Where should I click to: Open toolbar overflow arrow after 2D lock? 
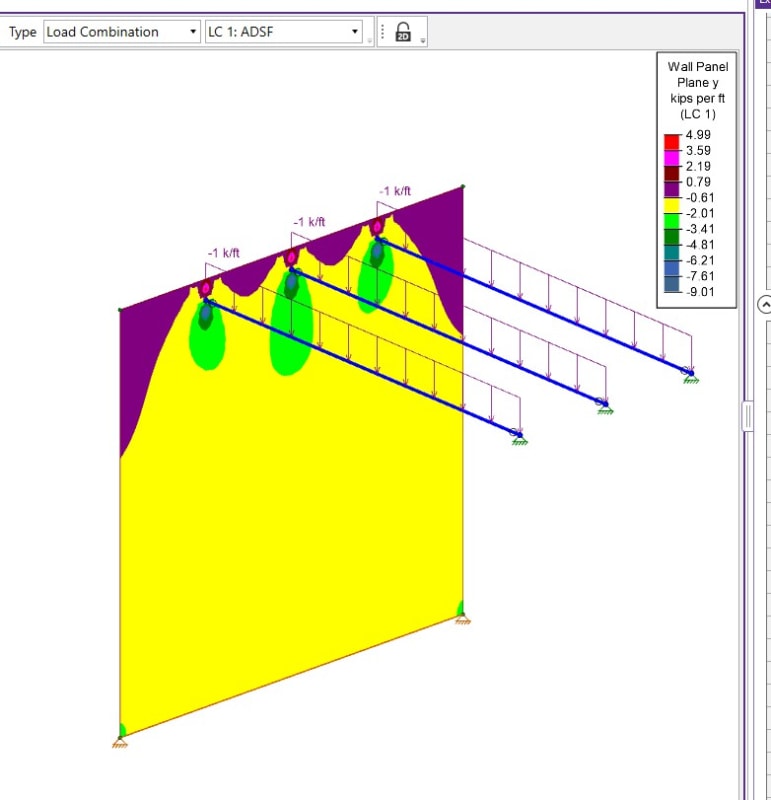tap(423, 40)
